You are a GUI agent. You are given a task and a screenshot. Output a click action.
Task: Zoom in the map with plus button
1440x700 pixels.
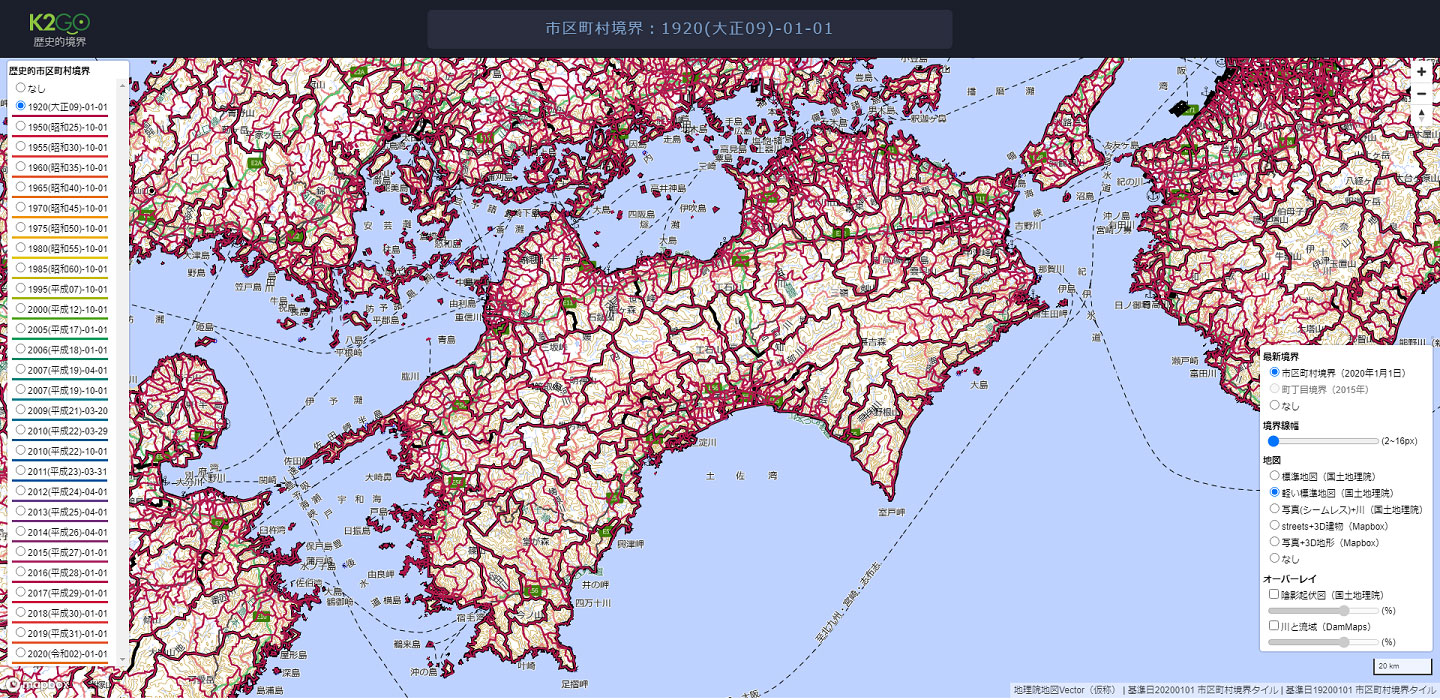coord(1421,72)
